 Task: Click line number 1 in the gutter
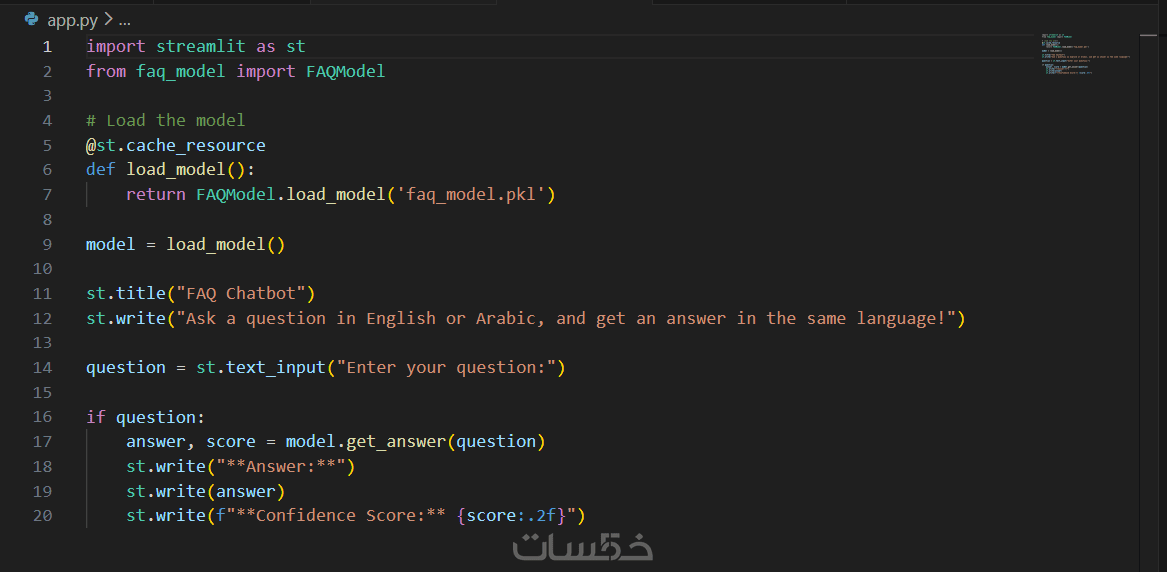(47, 47)
